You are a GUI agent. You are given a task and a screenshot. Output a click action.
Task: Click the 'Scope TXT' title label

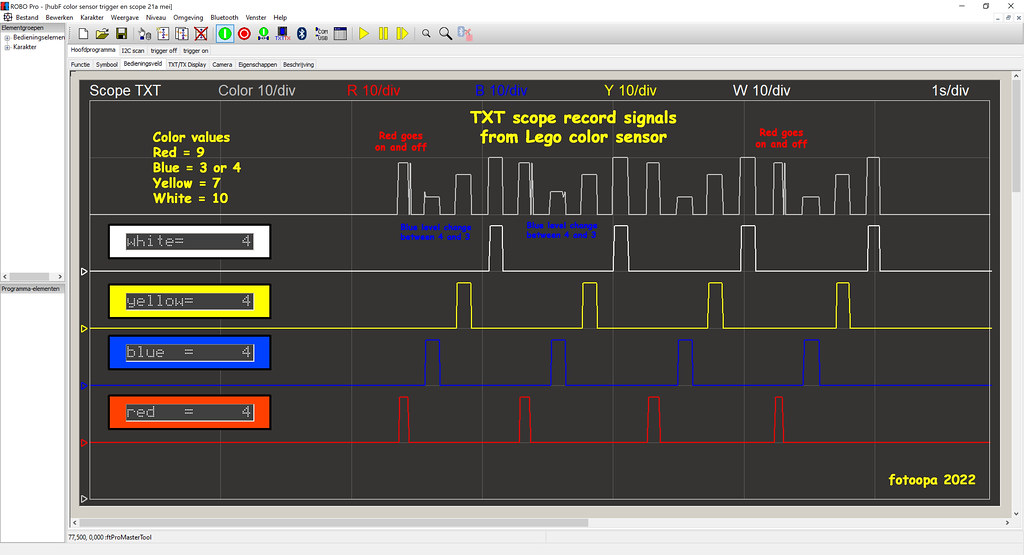click(x=125, y=91)
